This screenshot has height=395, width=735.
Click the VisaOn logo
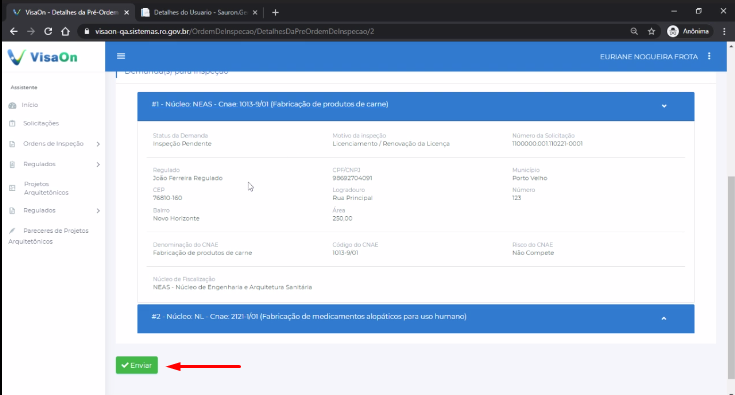point(42,57)
